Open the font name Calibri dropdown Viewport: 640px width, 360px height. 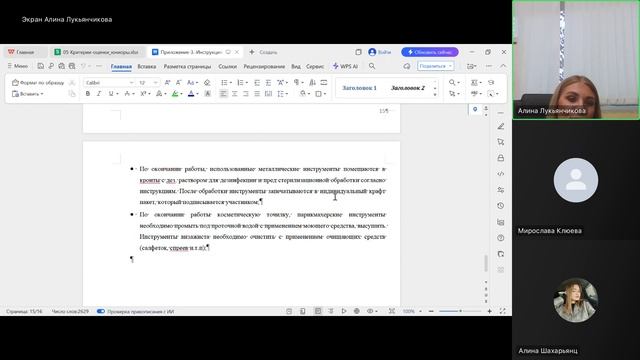(131, 82)
